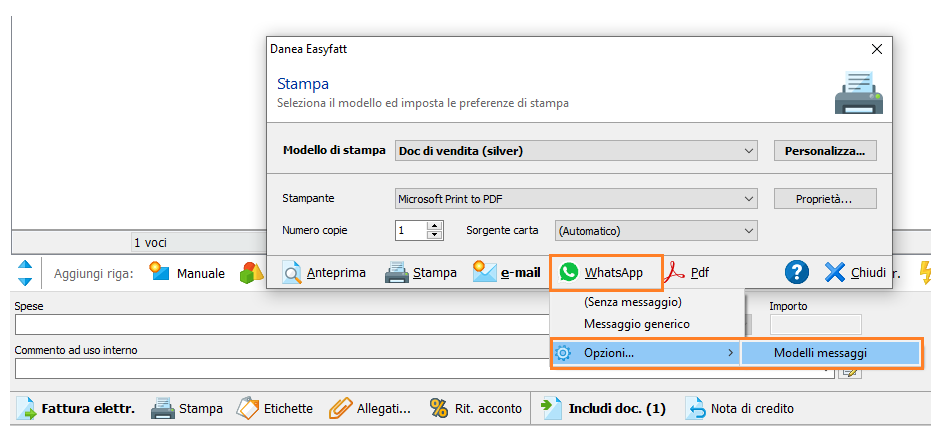Click into the Numero copie field

tap(411, 231)
